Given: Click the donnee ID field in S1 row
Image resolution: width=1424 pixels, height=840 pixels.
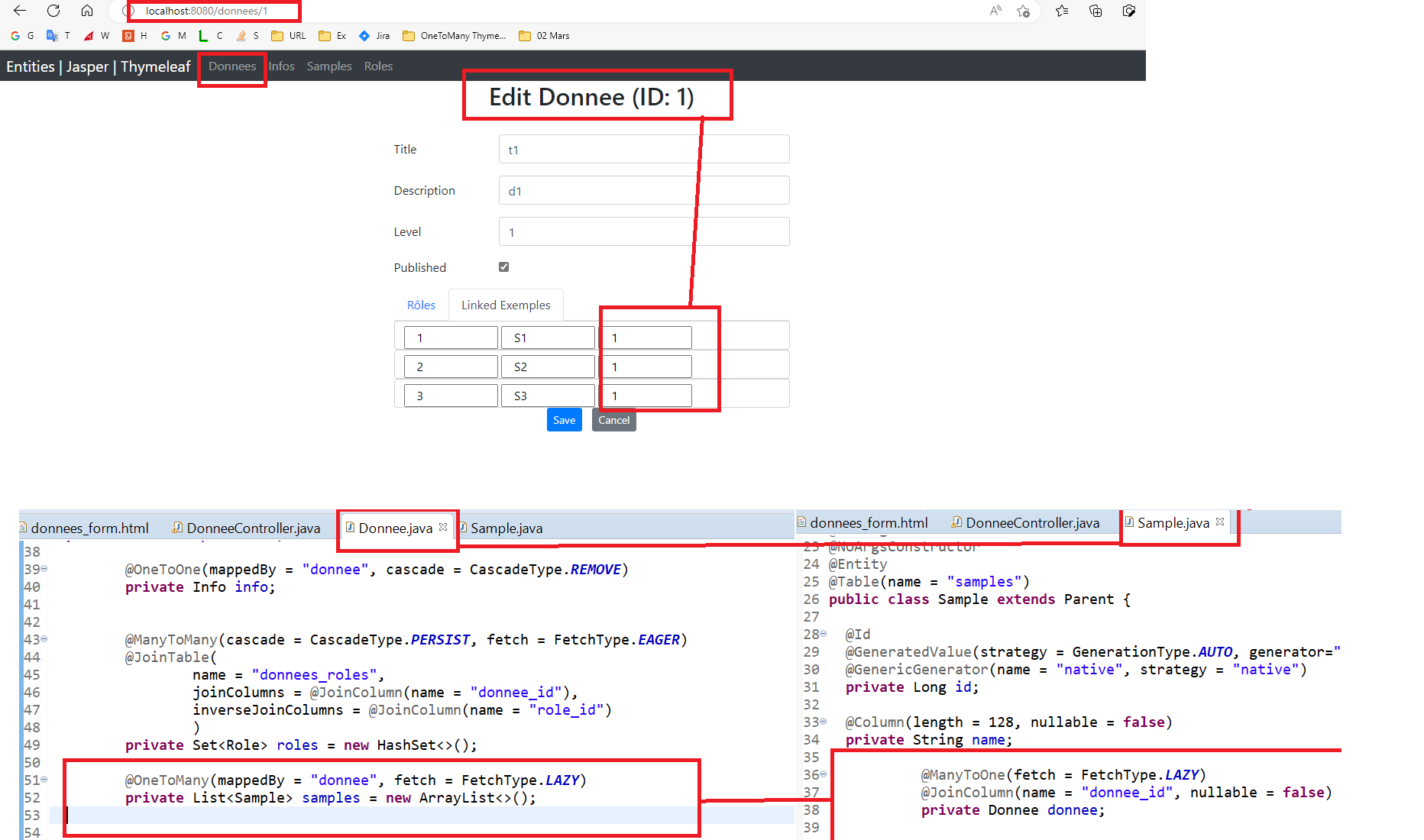Looking at the screenshot, I should tap(646, 338).
